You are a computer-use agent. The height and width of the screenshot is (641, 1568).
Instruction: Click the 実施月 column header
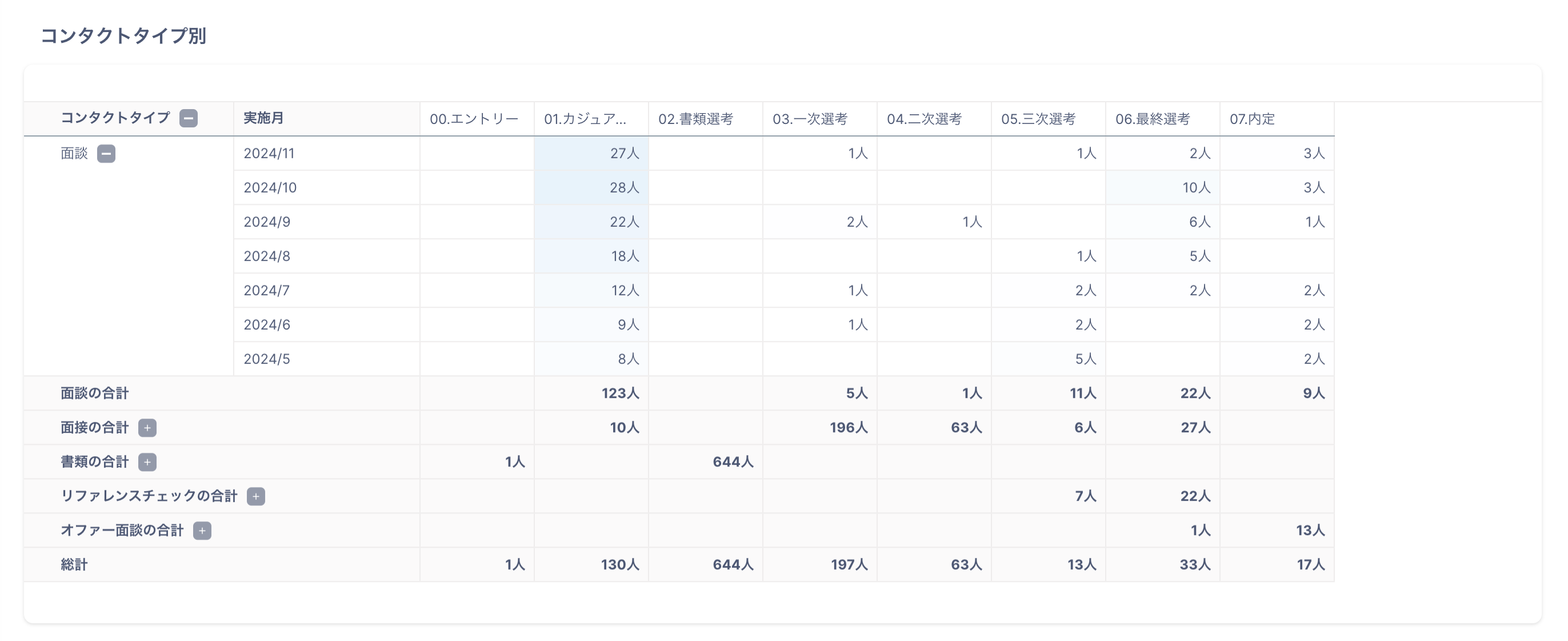[263, 118]
